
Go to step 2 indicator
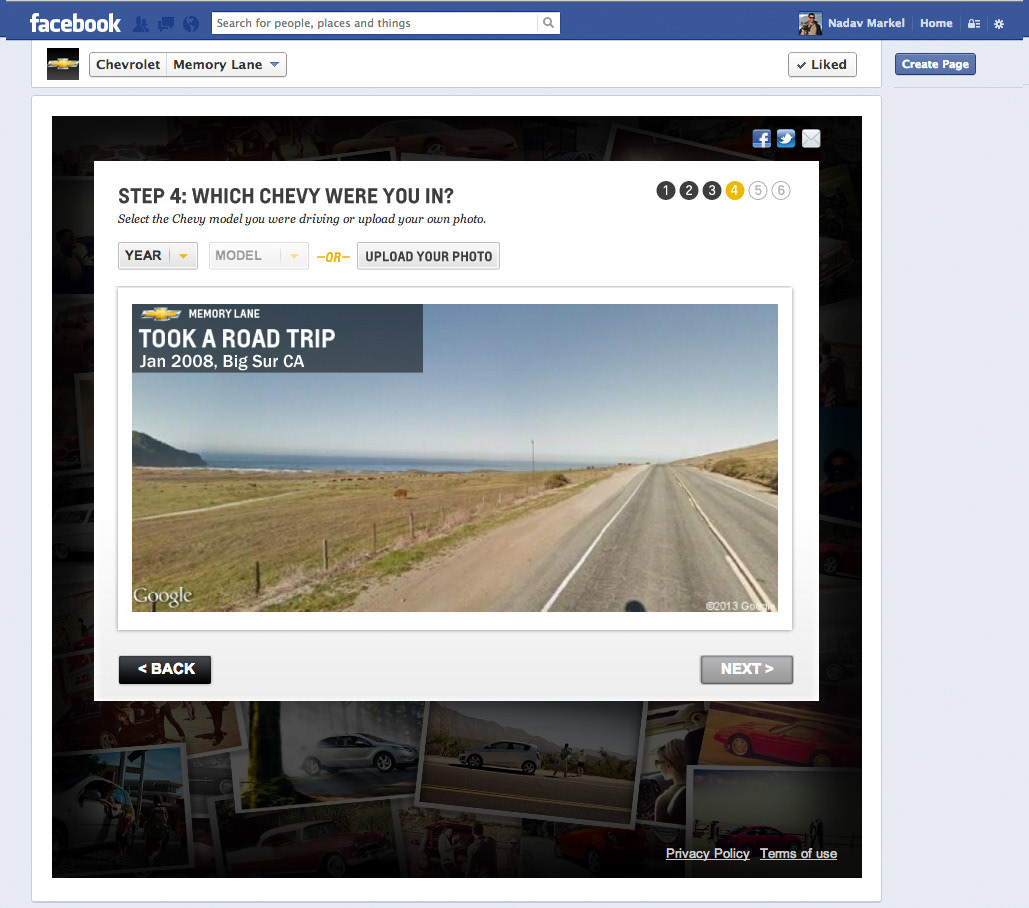(688, 190)
